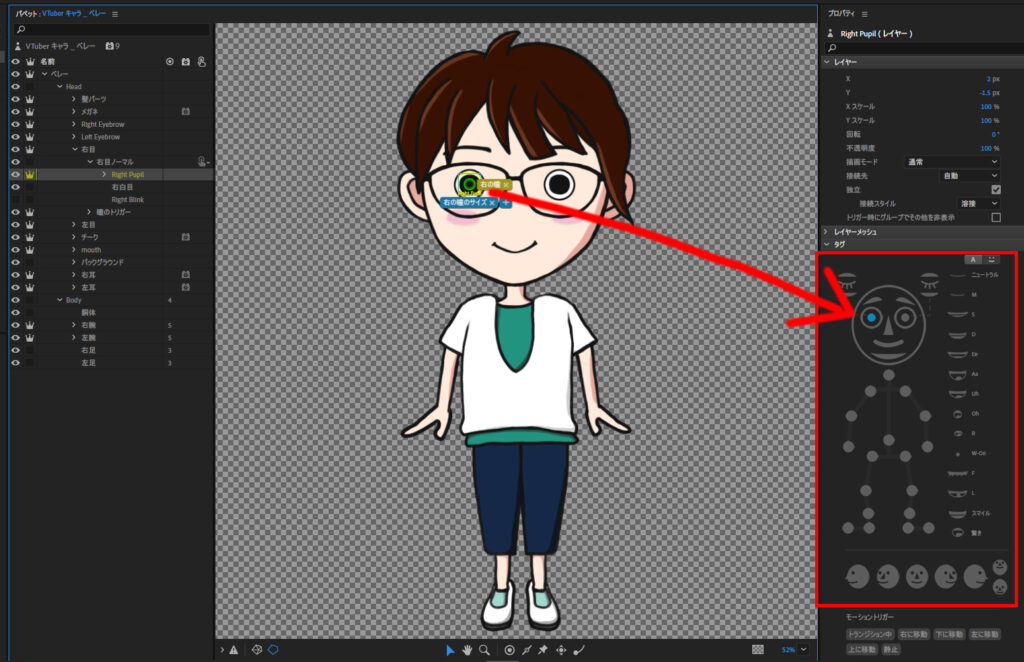Collapse the Head group in the puppet tree
This screenshot has height=662, width=1024.
[x=60, y=86]
